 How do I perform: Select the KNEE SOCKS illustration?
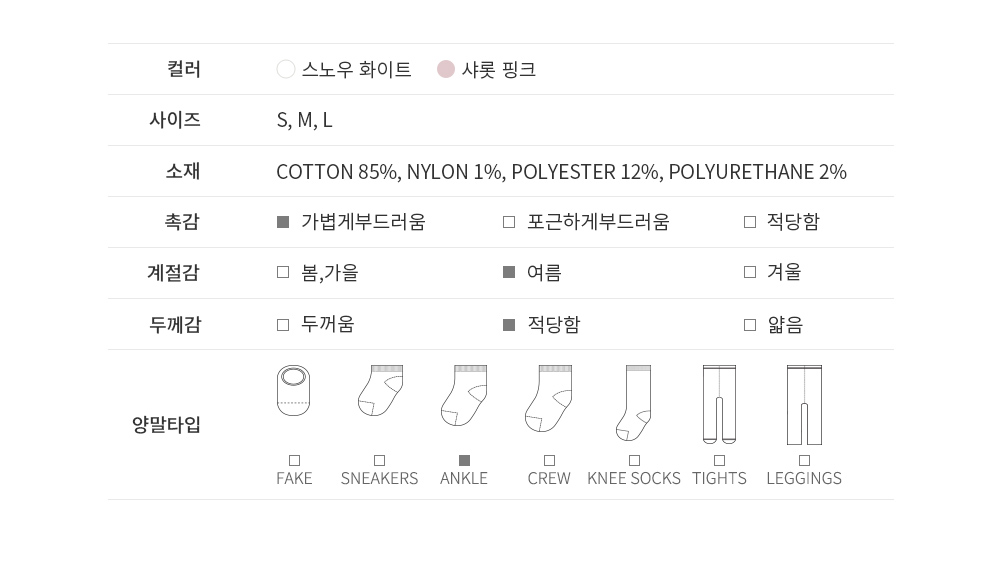633,403
